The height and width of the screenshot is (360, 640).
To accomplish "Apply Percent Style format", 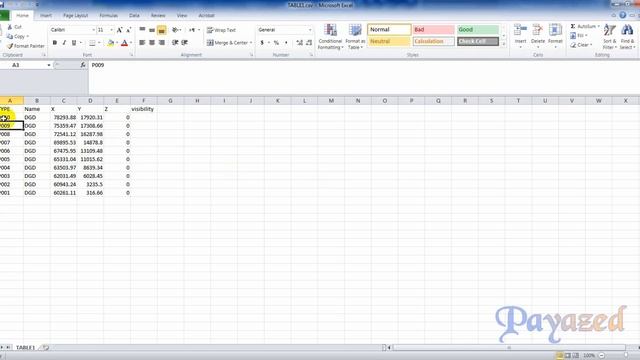I will [x=276, y=42].
